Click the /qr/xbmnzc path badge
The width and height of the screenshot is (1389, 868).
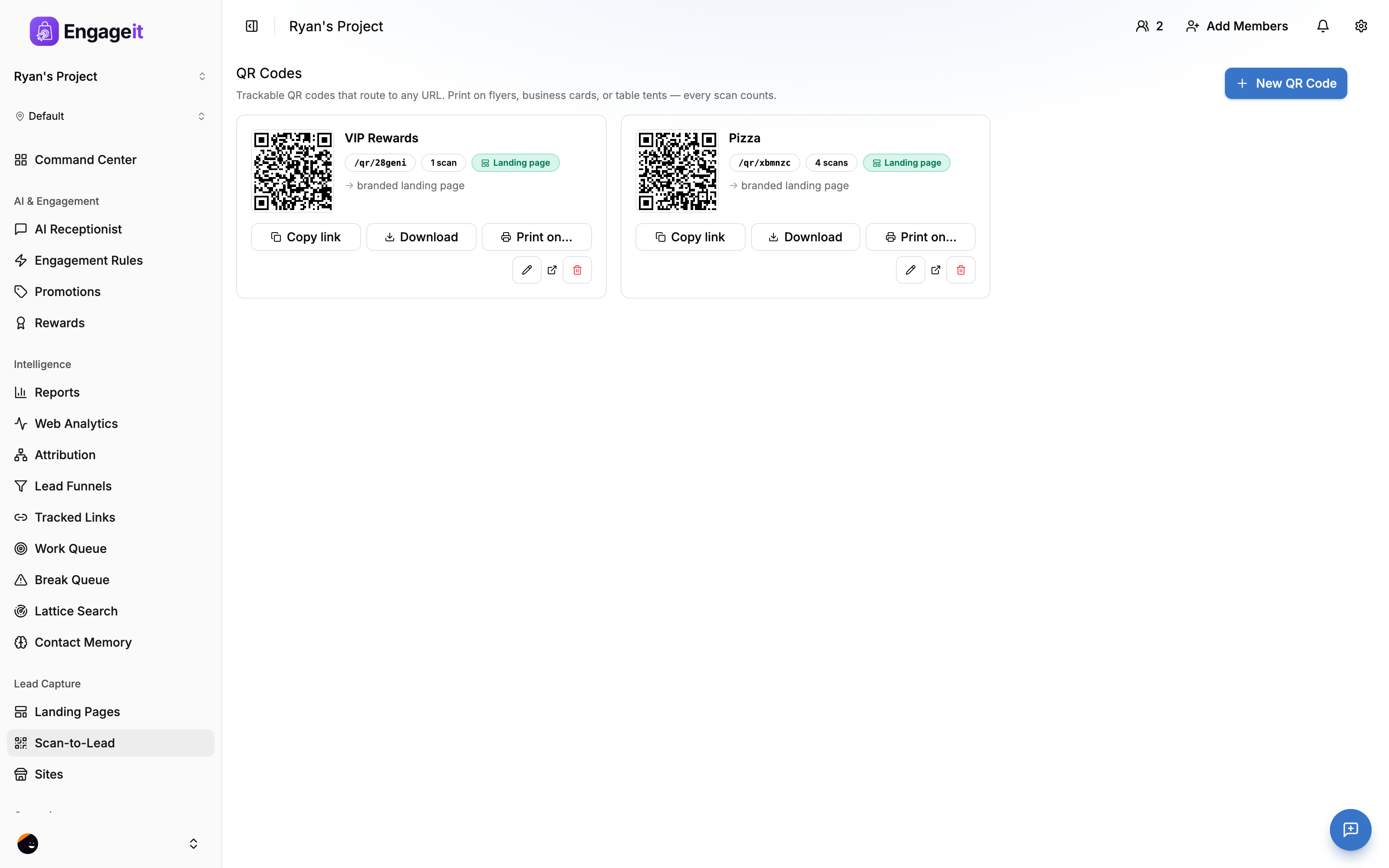coord(764,163)
